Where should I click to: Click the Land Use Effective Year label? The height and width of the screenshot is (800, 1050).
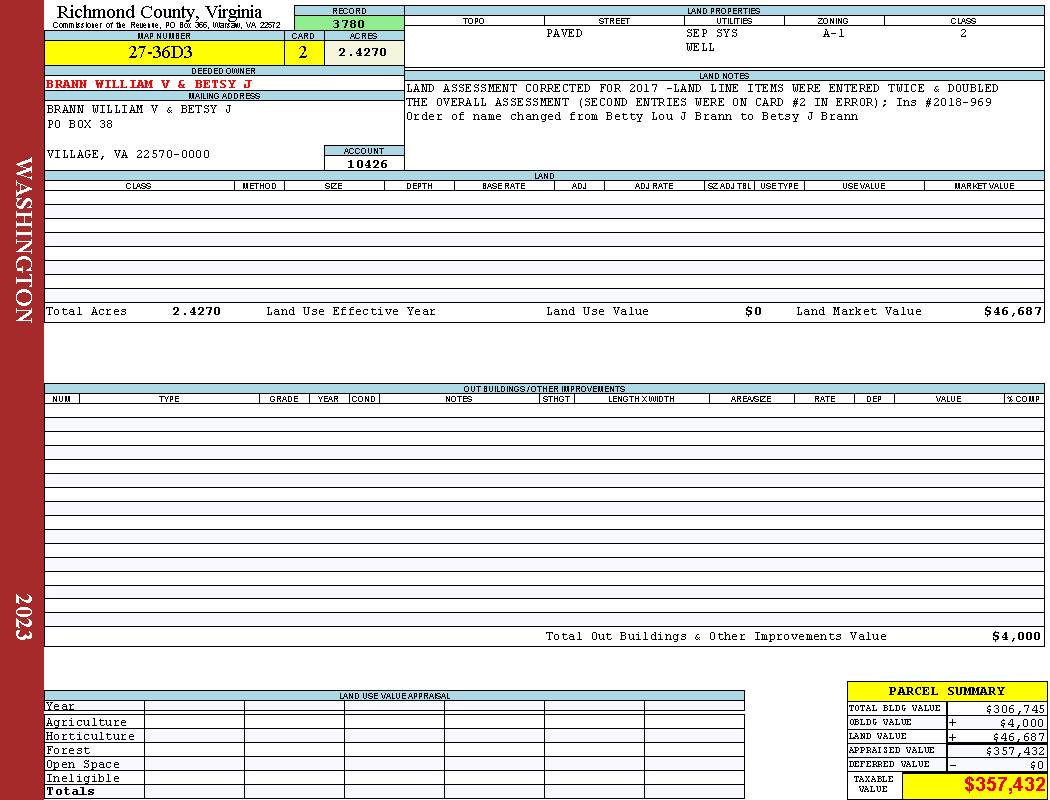tap(351, 311)
